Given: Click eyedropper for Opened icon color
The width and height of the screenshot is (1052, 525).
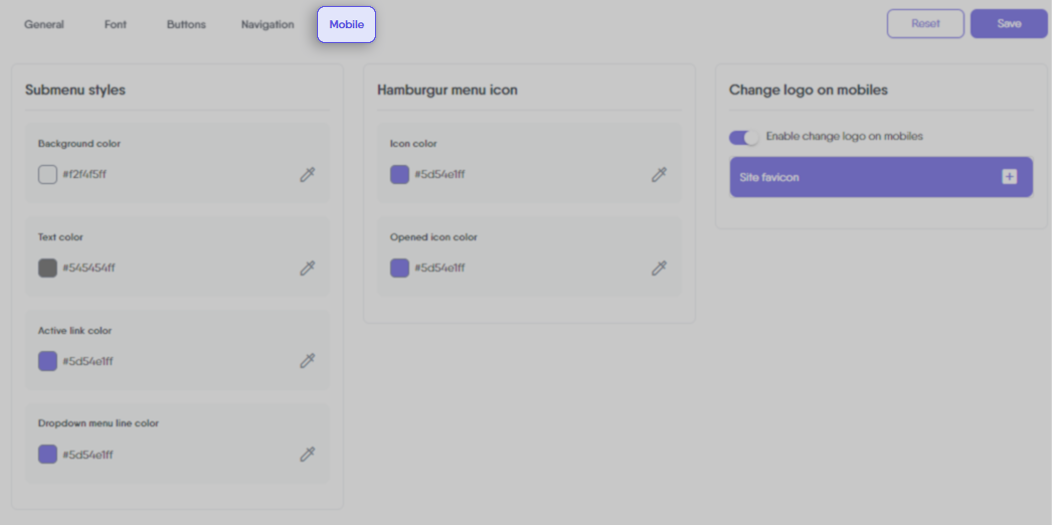Looking at the screenshot, I should point(659,268).
